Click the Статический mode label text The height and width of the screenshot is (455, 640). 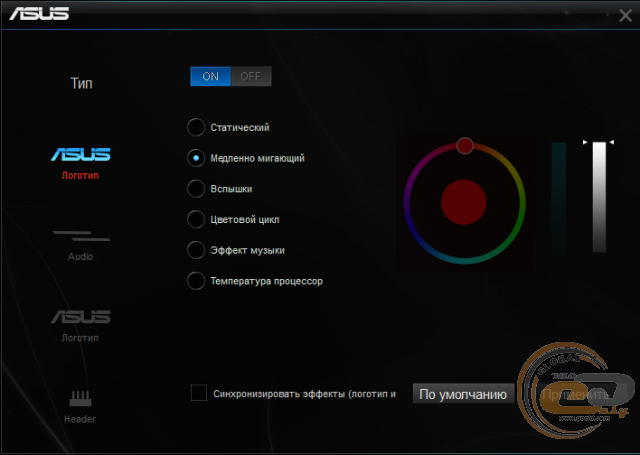[x=240, y=127]
